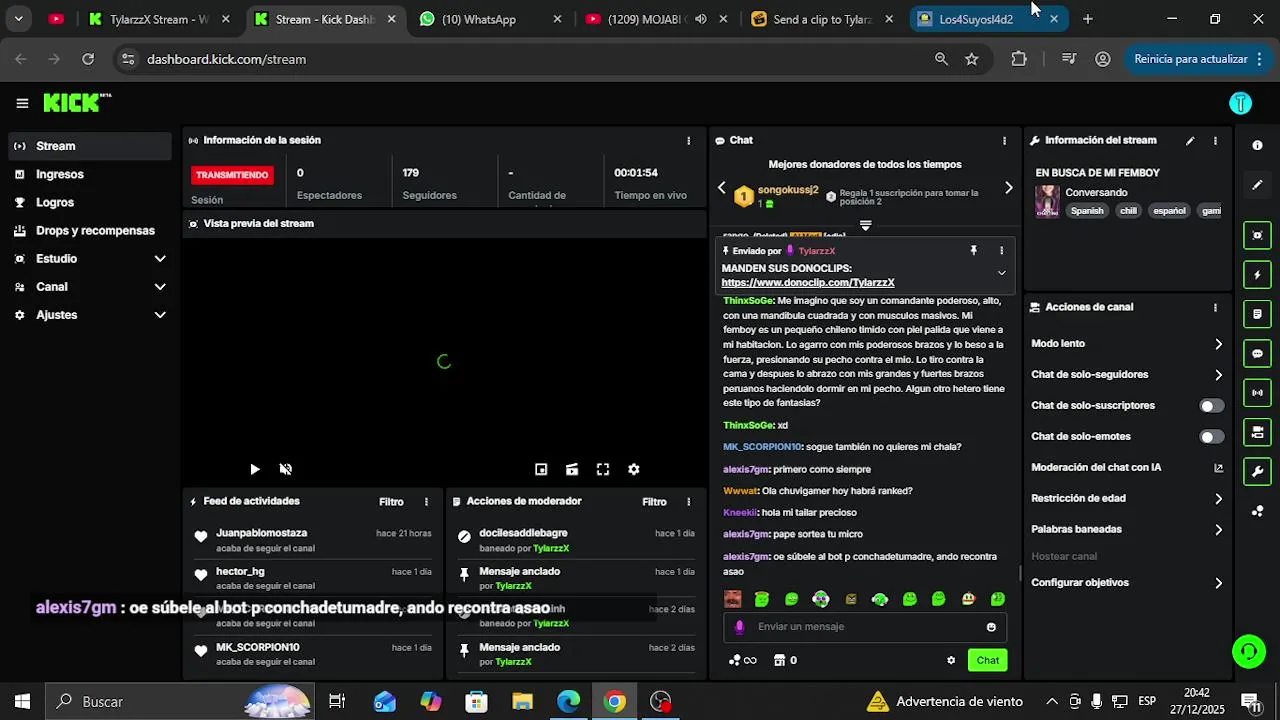Viewport: 1280px width, 720px height.
Task: Open Logros in left navigation
Action: pos(90,202)
